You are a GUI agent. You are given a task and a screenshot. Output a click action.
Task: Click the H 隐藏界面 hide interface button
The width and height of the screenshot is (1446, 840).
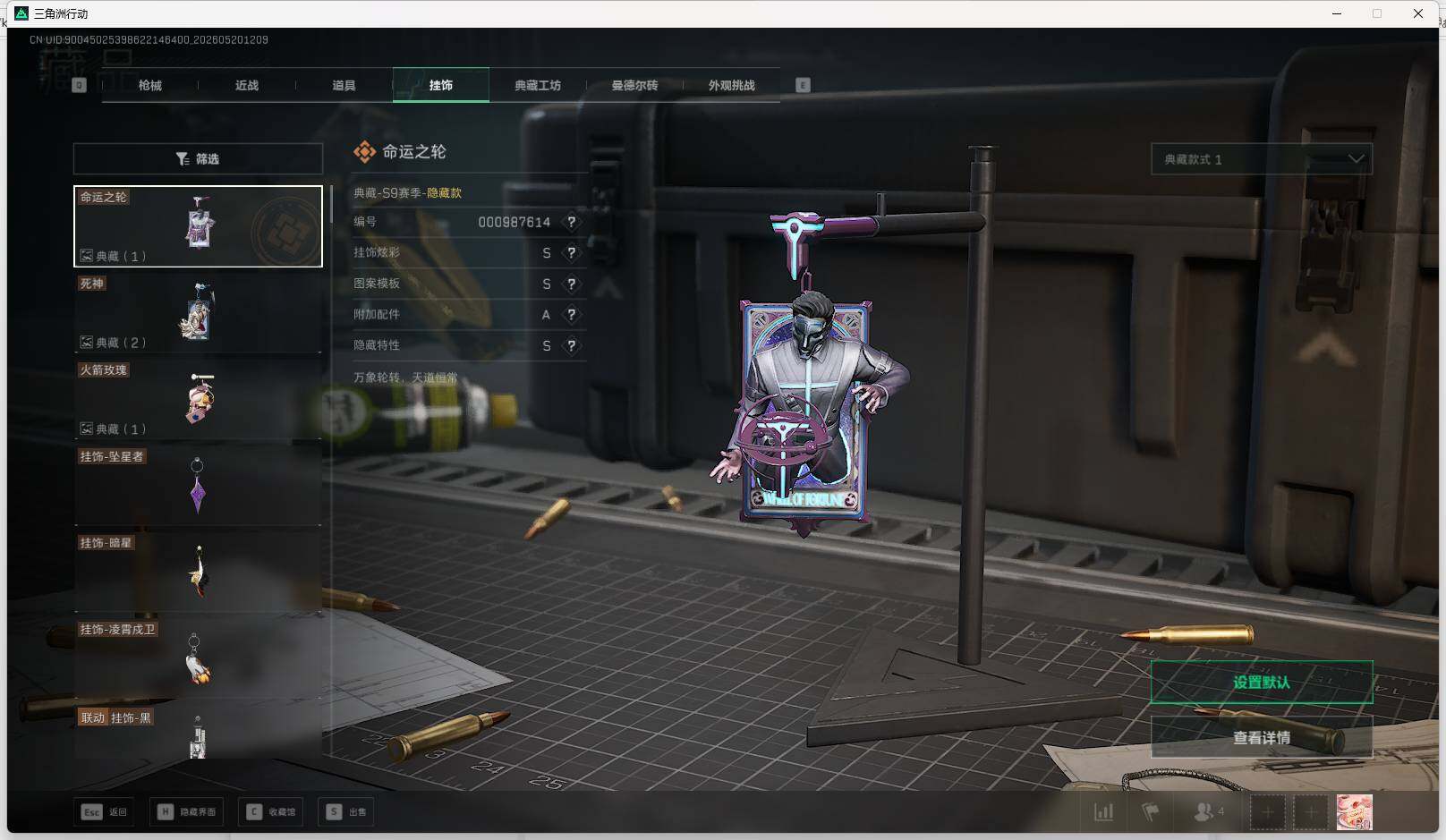pyautogui.click(x=187, y=811)
